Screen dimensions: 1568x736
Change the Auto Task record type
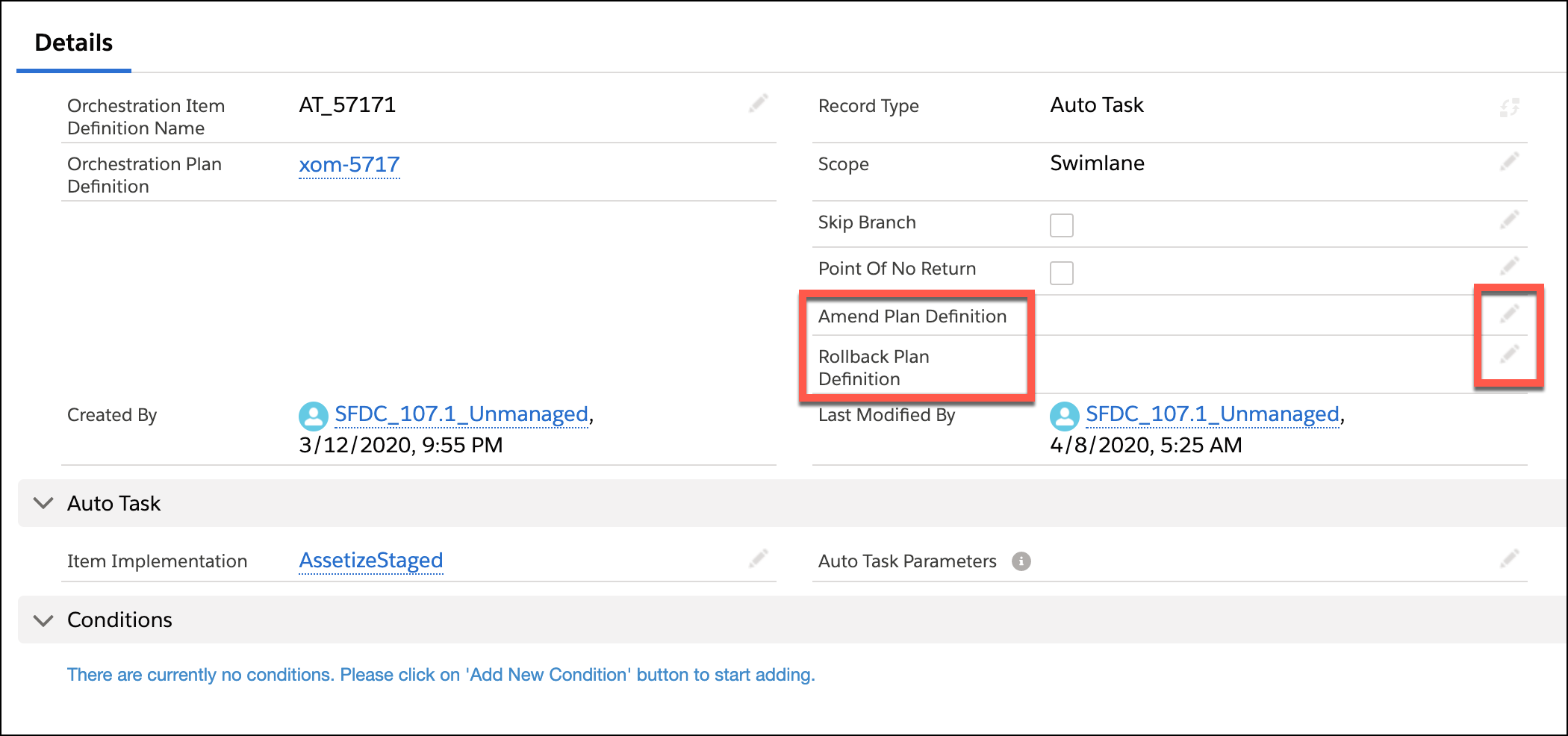pyautogui.click(x=1510, y=107)
